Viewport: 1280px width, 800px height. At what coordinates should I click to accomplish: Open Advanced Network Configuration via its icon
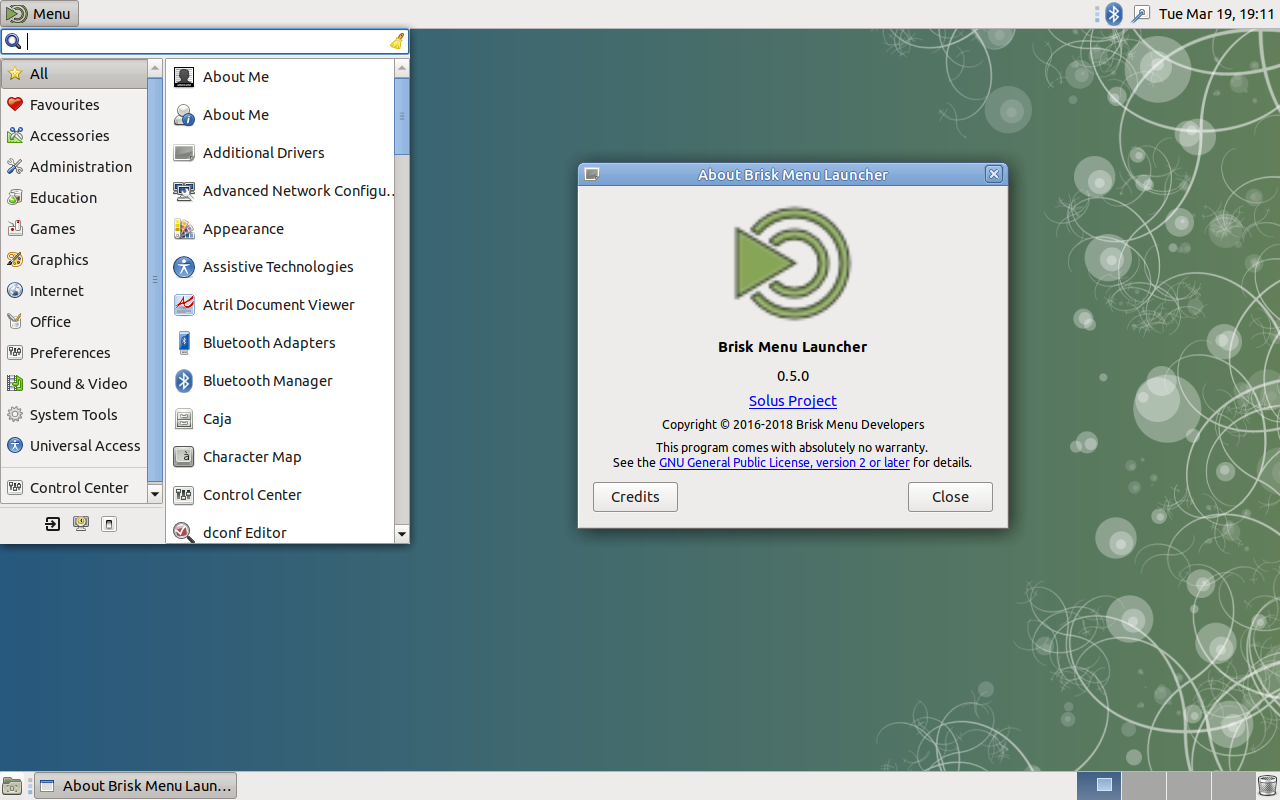184,191
